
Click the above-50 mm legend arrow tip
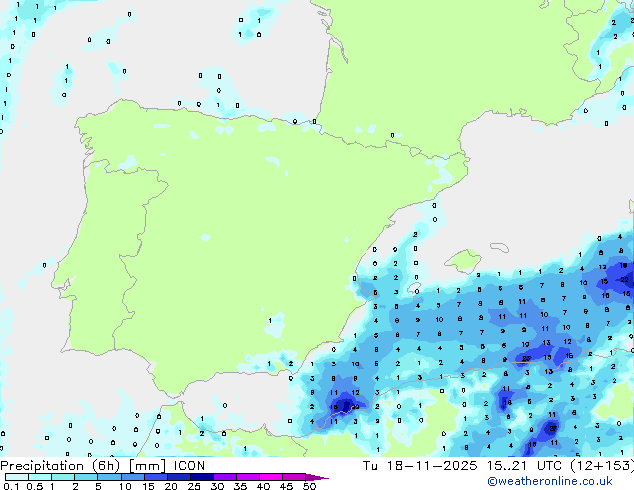click(317, 477)
